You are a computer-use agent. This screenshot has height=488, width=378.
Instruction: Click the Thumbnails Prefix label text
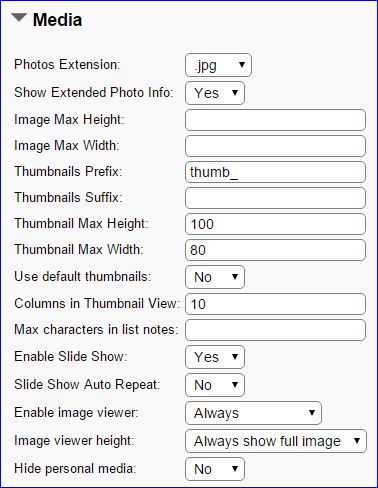[x=68, y=171]
